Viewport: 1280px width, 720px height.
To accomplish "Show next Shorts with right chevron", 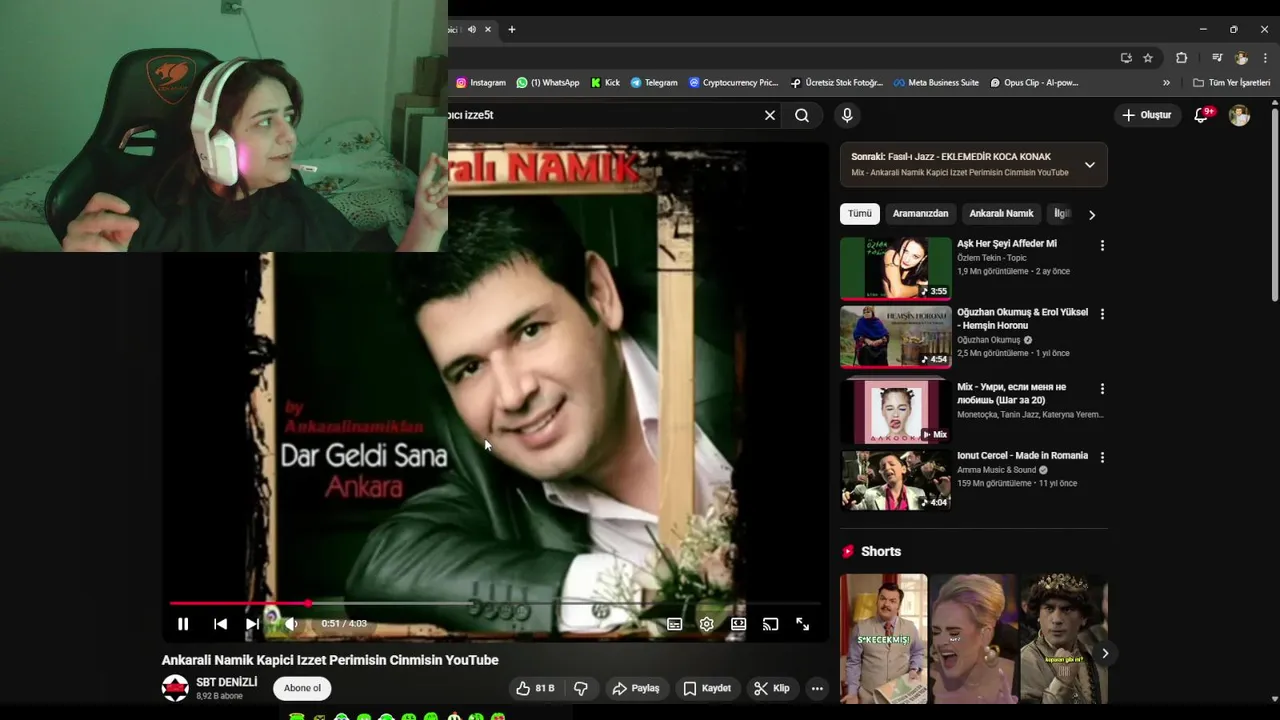I will click(x=1105, y=653).
